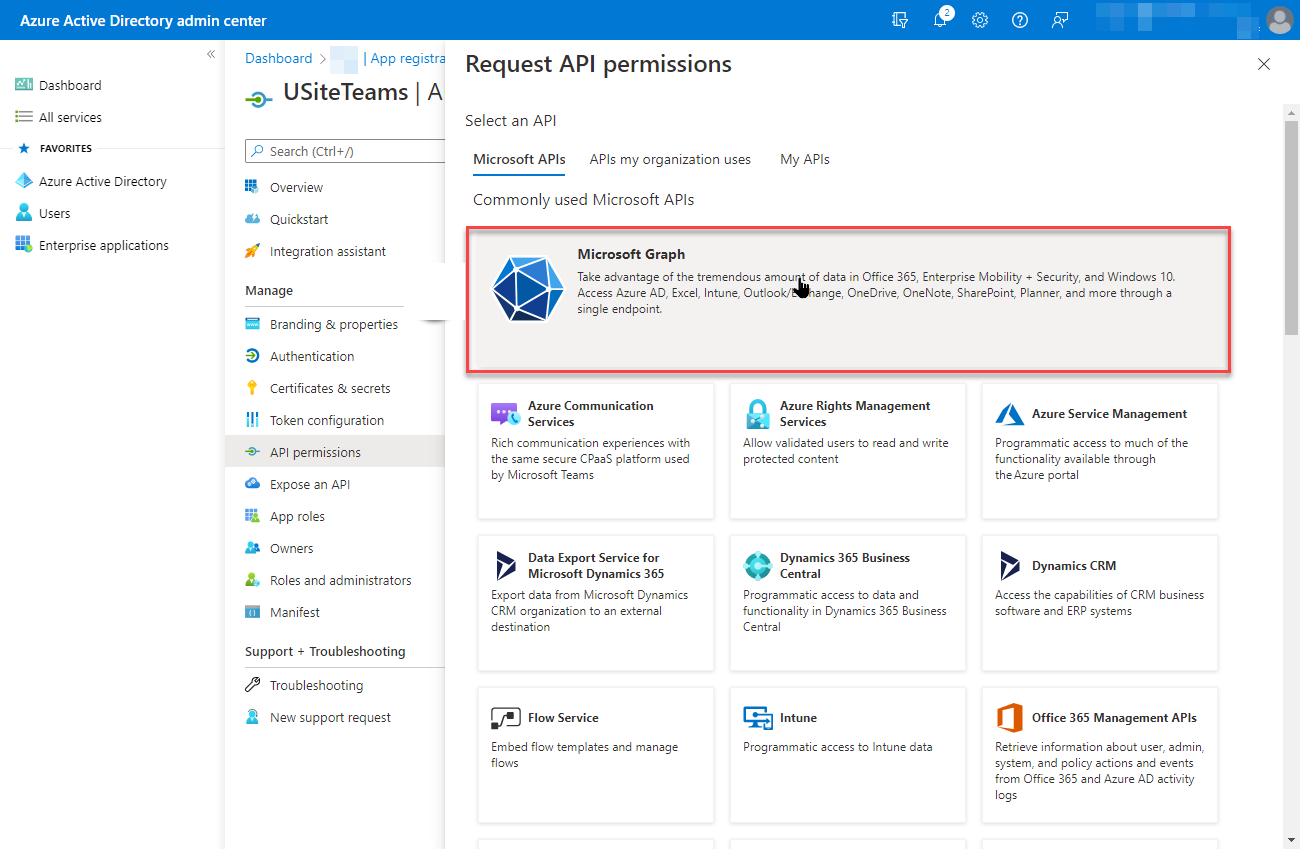Image resolution: width=1300 pixels, height=849 pixels.
Task: Click the Troubleshooting wrench icon
Action: tap(252, 685)
